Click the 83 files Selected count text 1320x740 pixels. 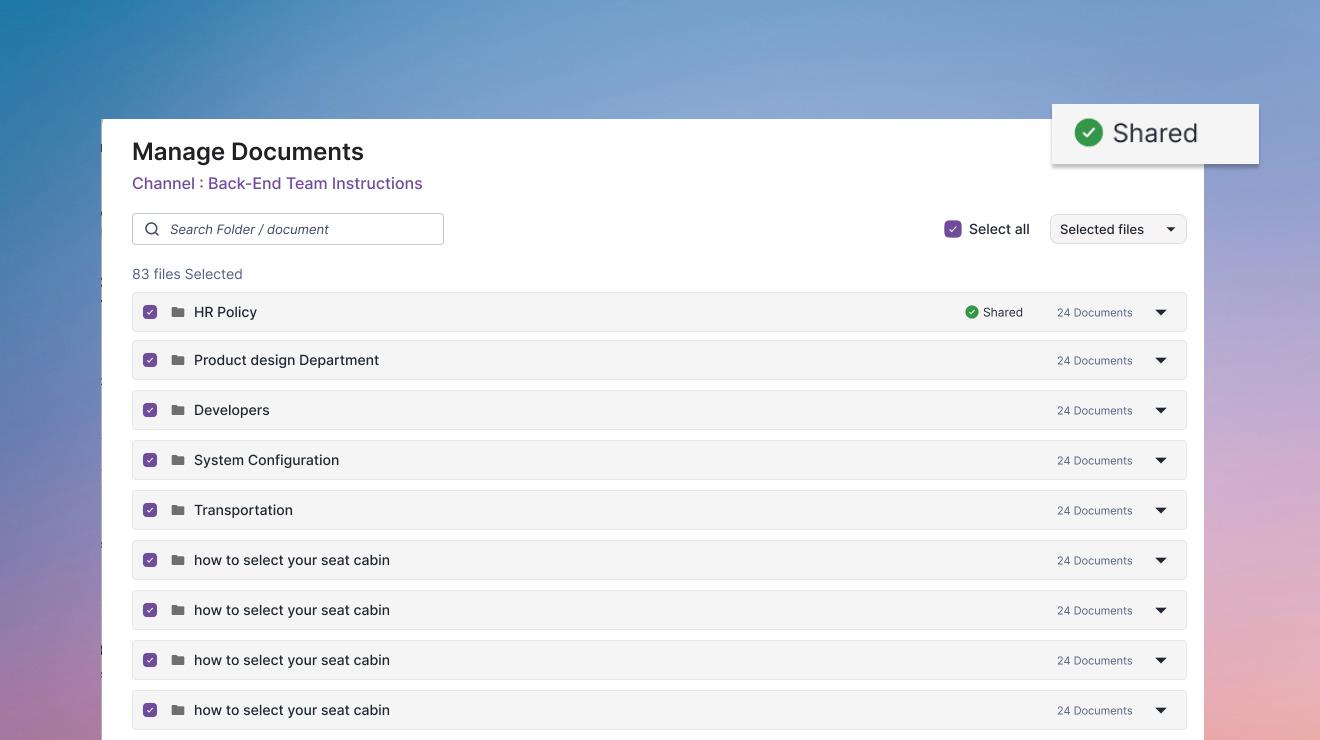click(x=187, y=274)
